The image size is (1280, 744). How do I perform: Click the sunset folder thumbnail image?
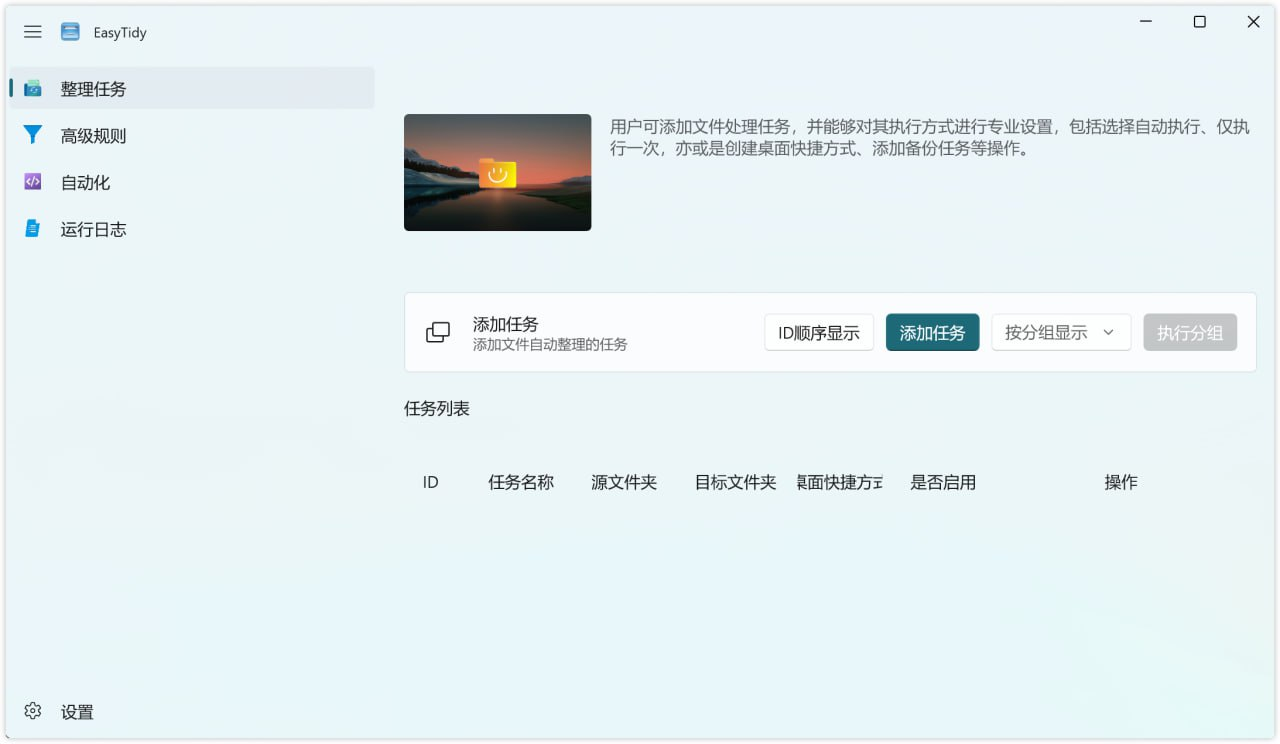click(x=497, y=172)
